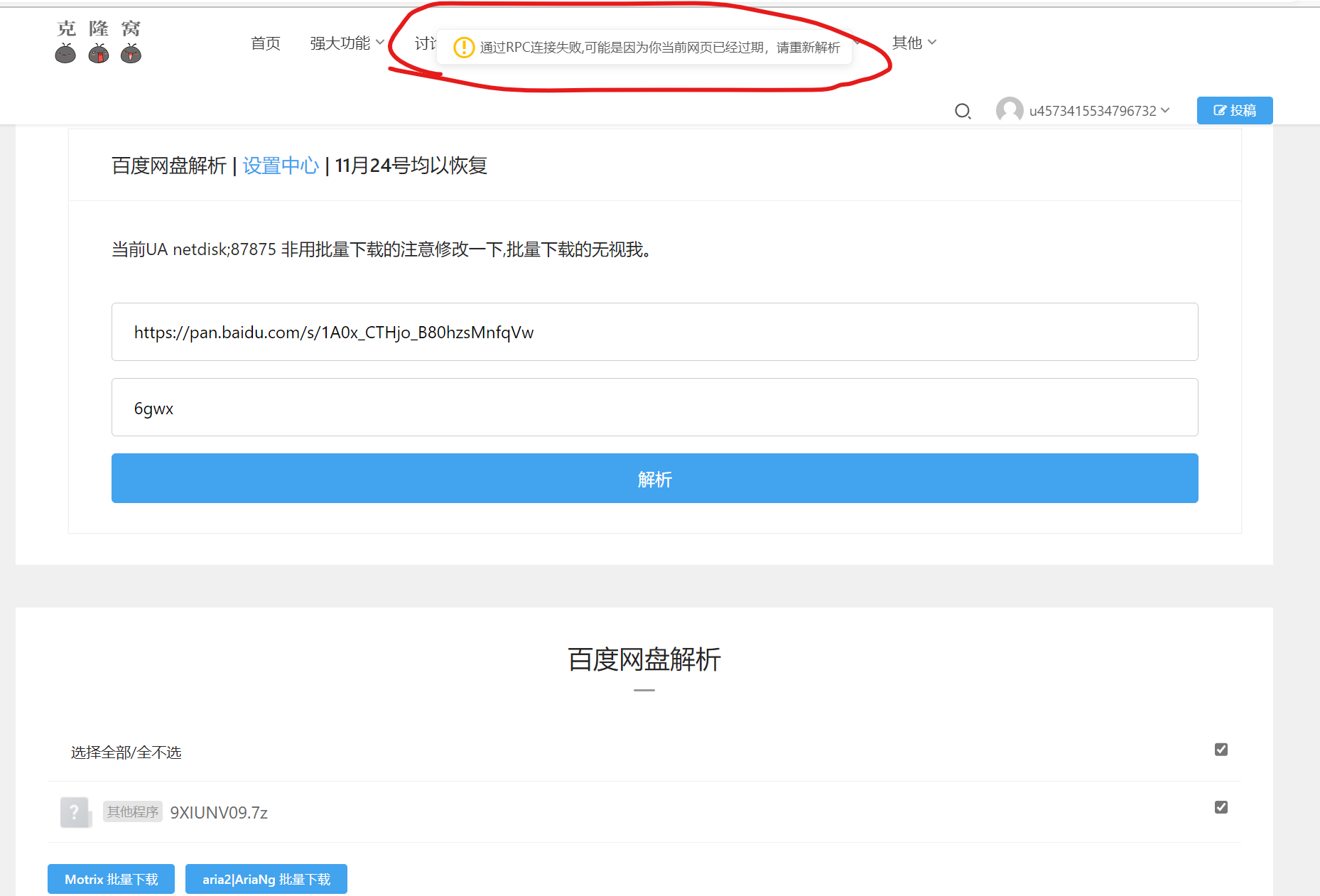Open the u4573415534796732 account dropdown
Image resolution: width=1320 pixels, height=896 pixels.
tap(1099, 111)
